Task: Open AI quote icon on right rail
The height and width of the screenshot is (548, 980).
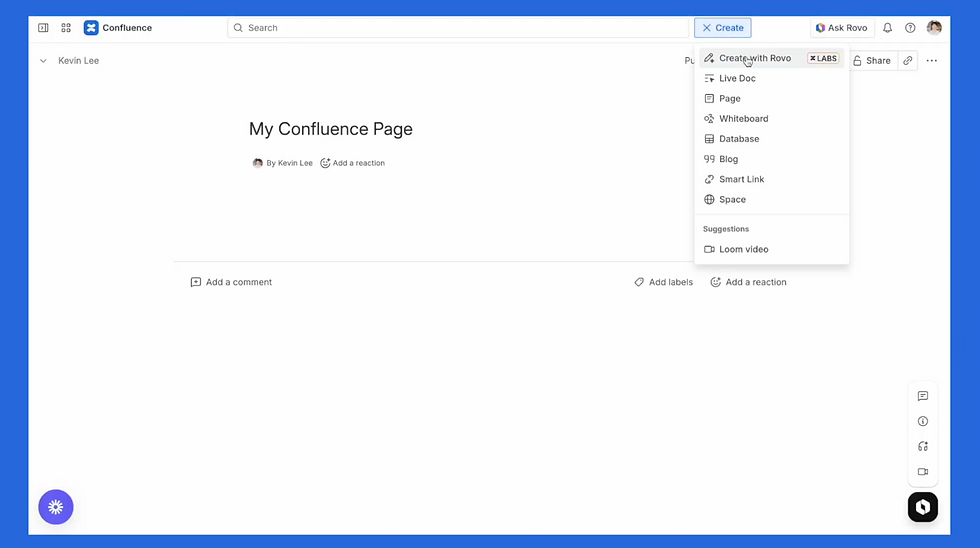Action: click(x=923, y=446)
